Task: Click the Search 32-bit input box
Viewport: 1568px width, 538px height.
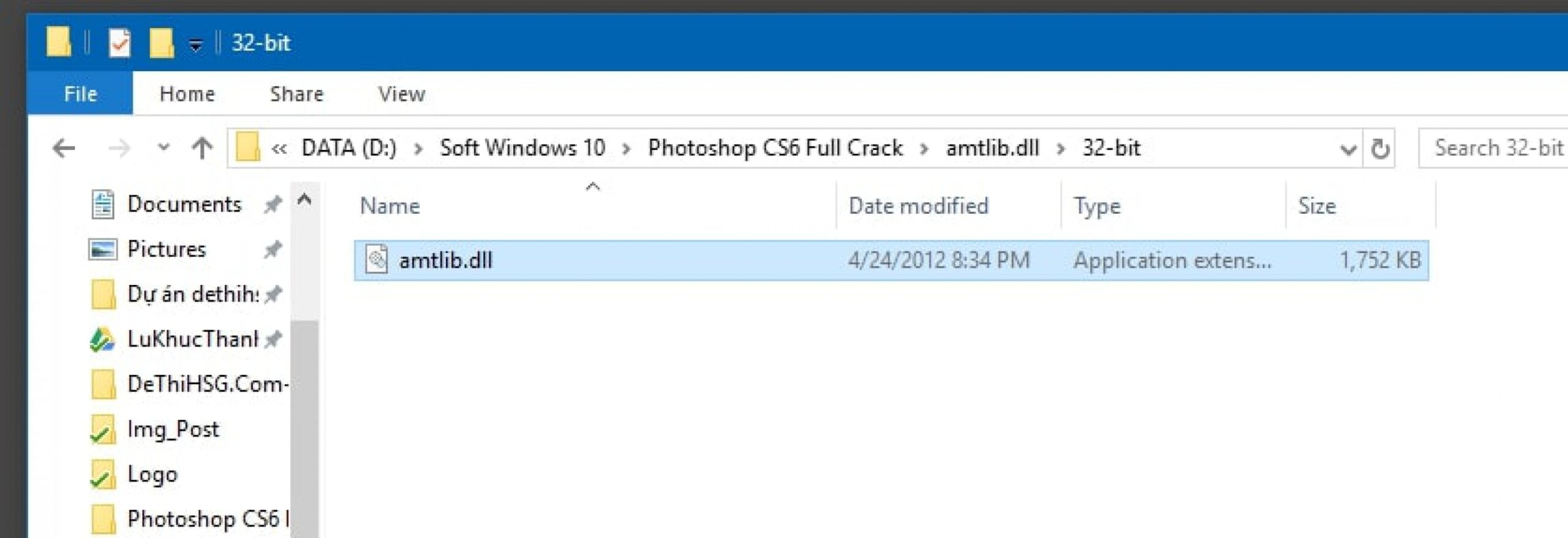Action: coord(1494,148)
